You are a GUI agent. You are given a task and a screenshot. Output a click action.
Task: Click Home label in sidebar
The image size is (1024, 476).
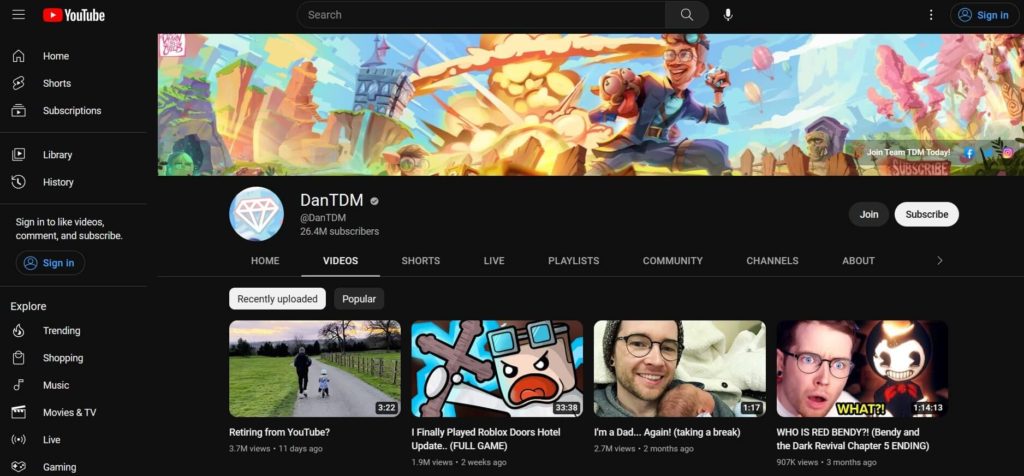[x=56, y=56]
